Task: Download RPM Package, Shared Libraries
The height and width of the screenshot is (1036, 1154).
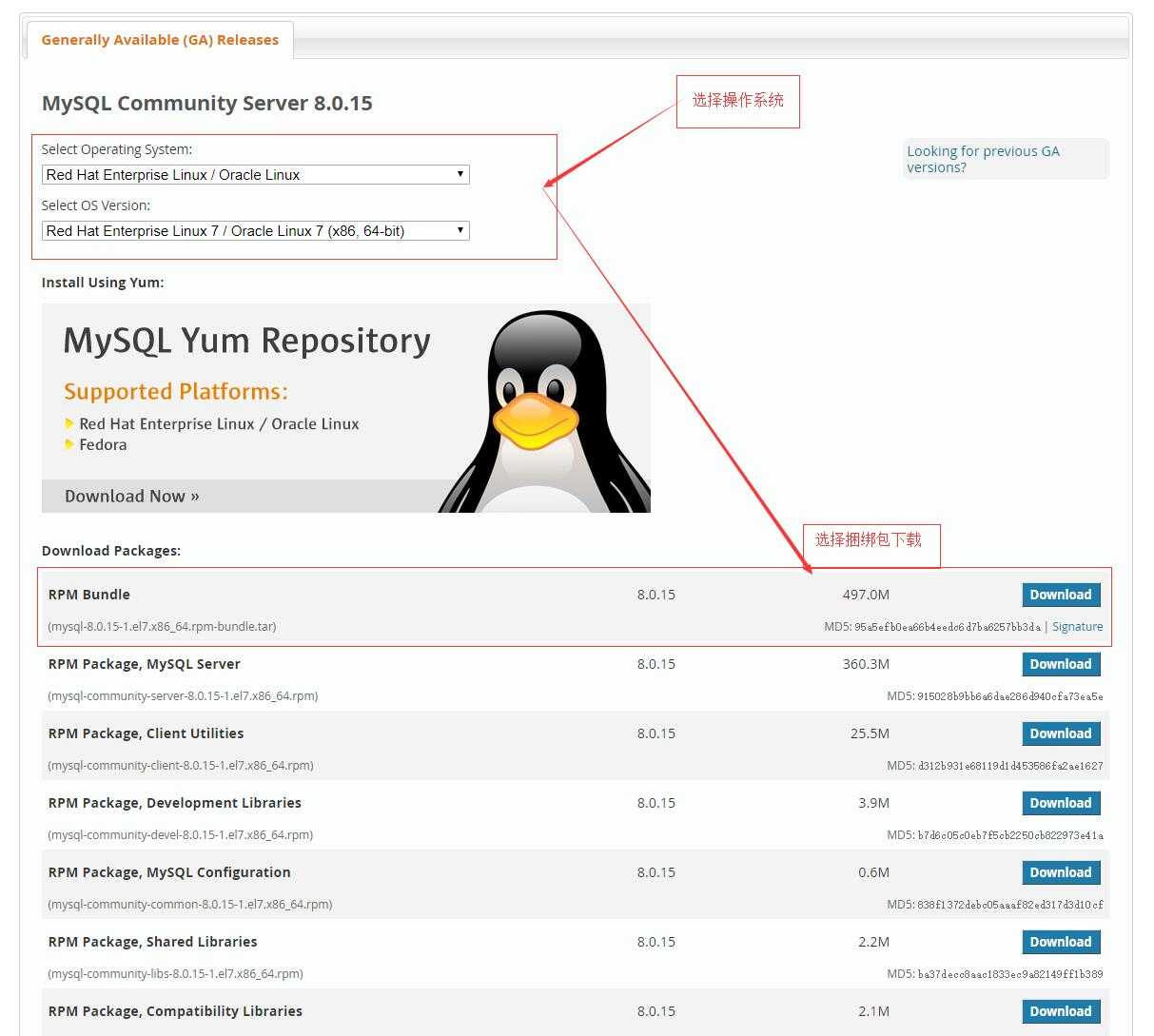Action: pyautogui.click(x=1061, y=942)
